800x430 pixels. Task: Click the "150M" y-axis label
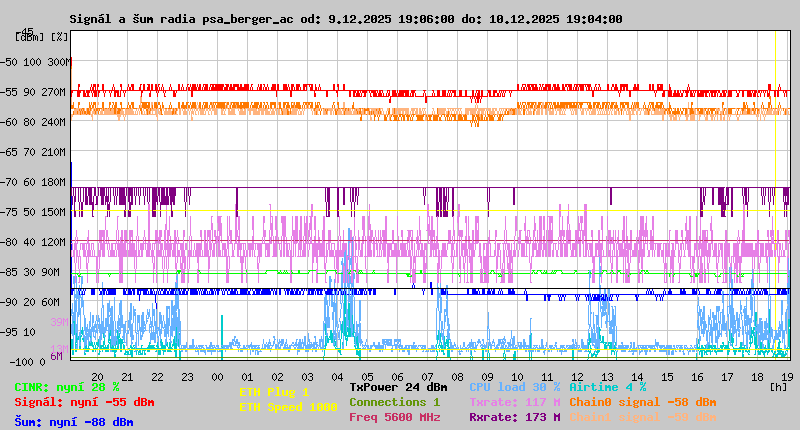pyautogui.click(x=54, y=212)
